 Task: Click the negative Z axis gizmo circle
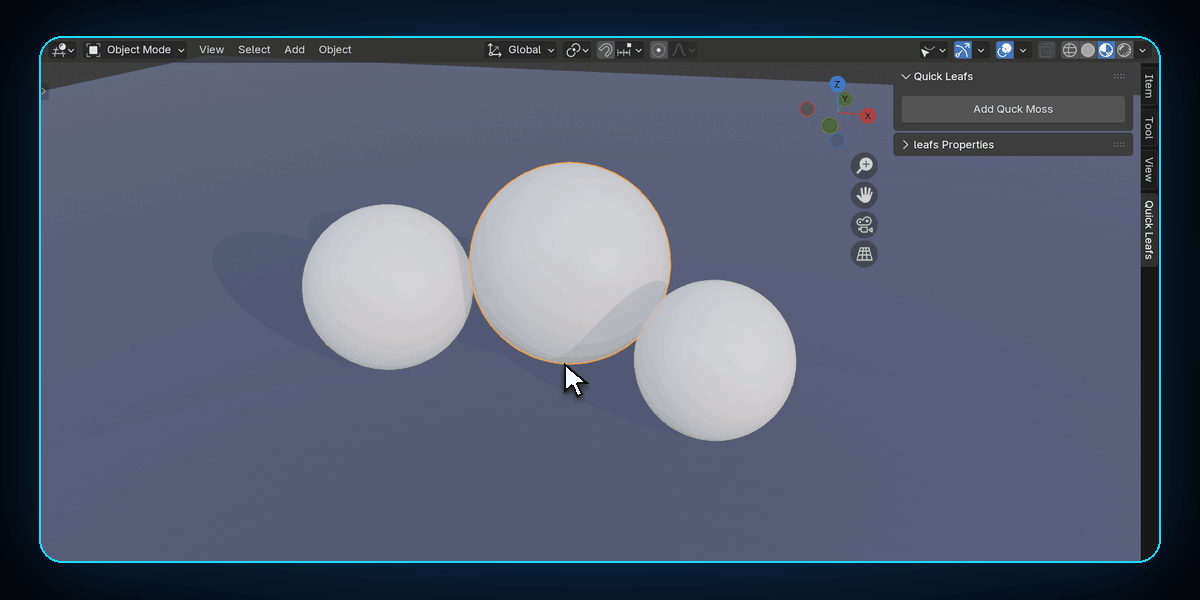[x=837, y=140]
